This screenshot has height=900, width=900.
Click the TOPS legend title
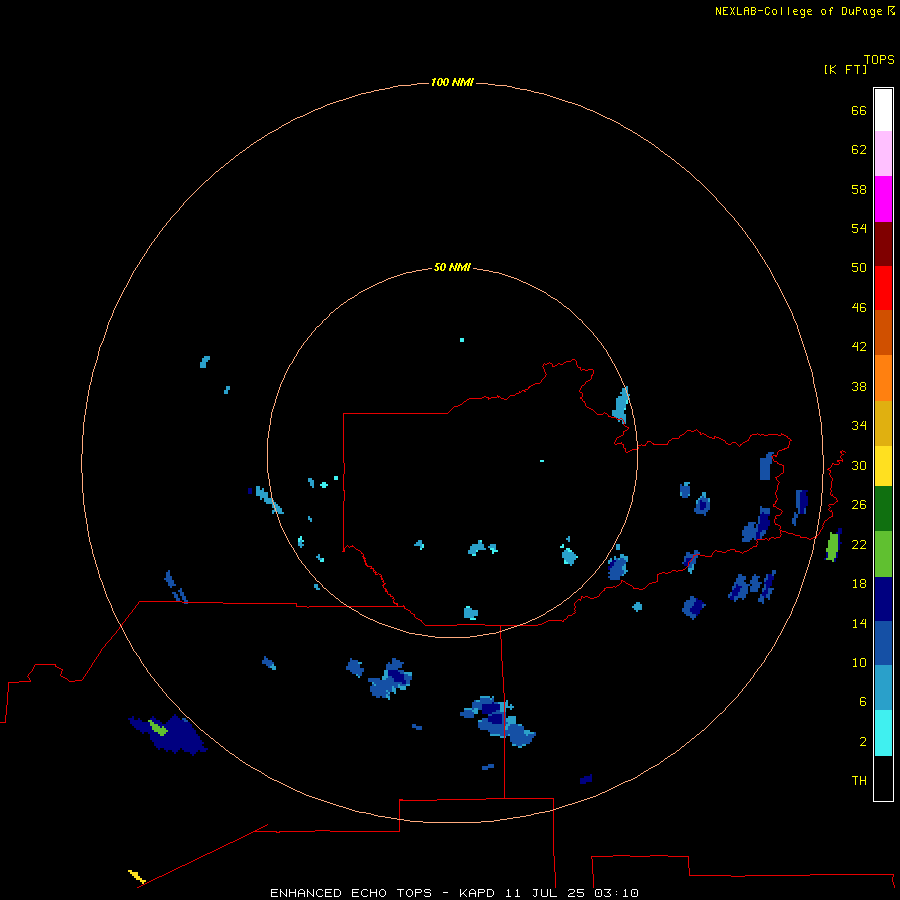879,59
